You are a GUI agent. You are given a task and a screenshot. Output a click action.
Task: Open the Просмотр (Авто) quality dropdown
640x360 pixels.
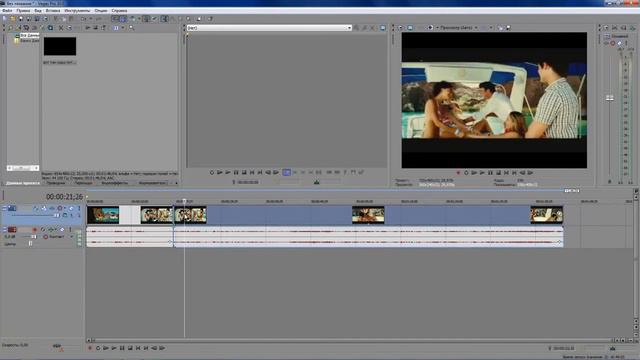458,28
